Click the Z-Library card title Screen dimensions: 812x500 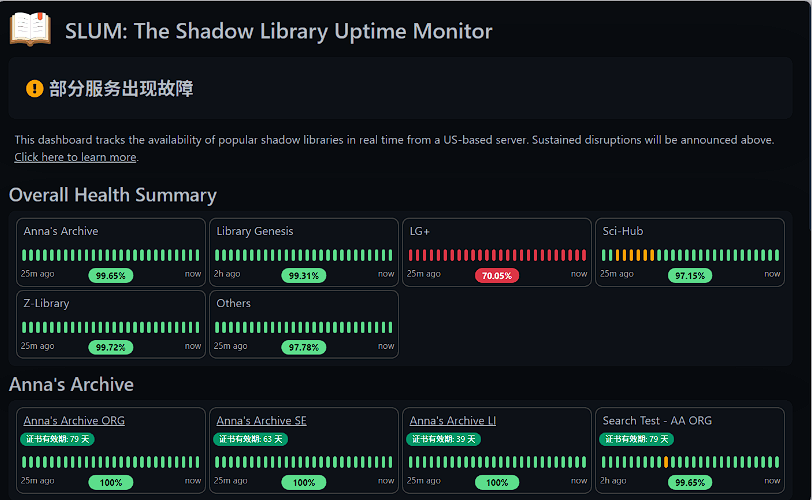46,303
